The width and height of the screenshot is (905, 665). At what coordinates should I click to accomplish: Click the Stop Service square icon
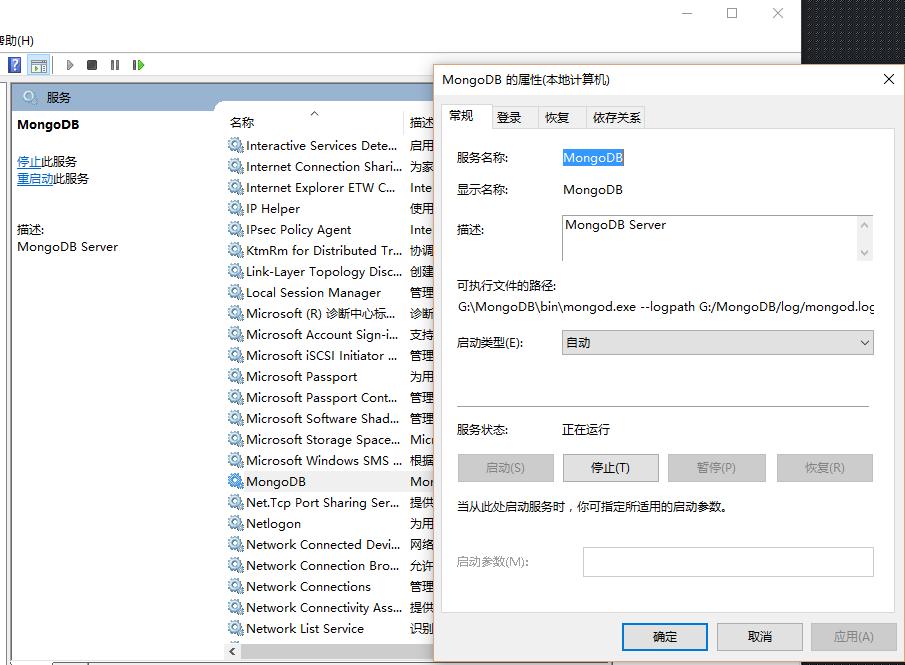92,65
